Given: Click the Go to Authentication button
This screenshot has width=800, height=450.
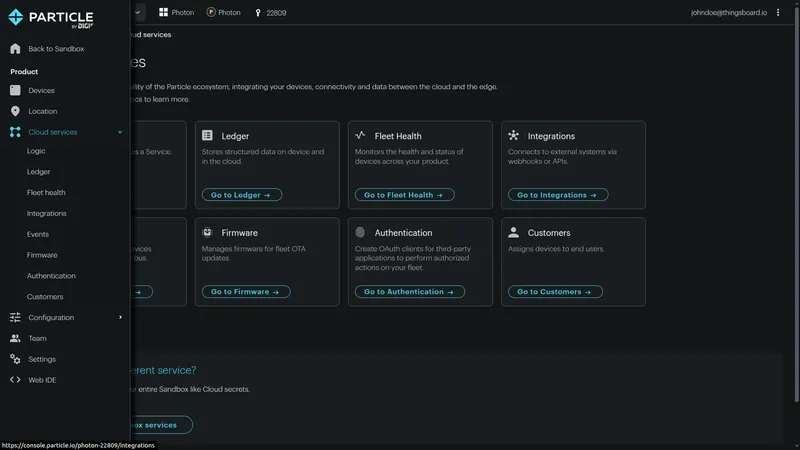Looking at the screenshot, I should (410, 292).
